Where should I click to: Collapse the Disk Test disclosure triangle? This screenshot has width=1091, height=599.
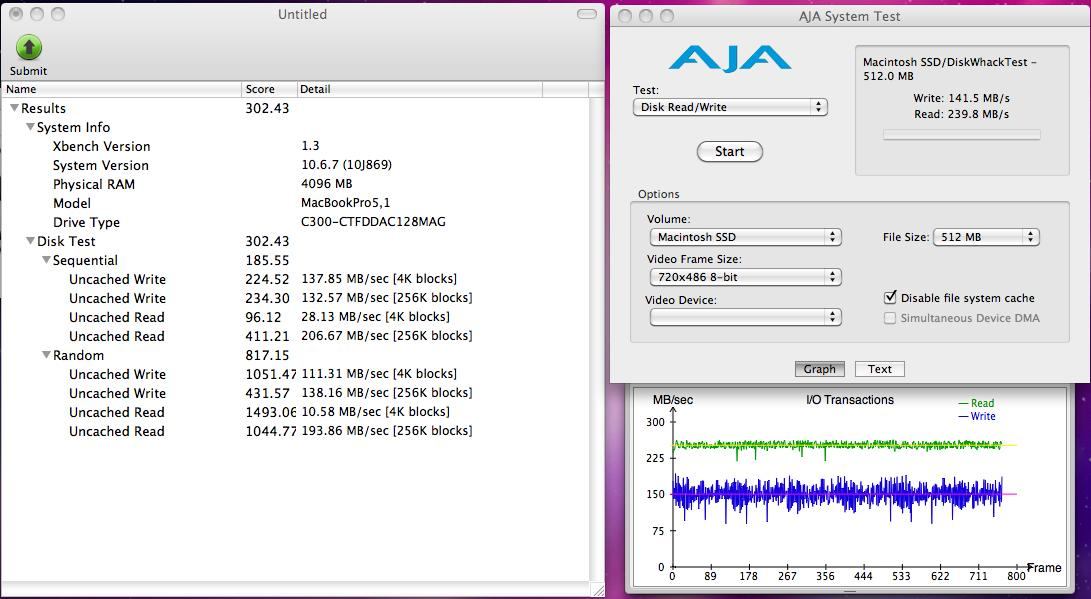pos(30,241)
